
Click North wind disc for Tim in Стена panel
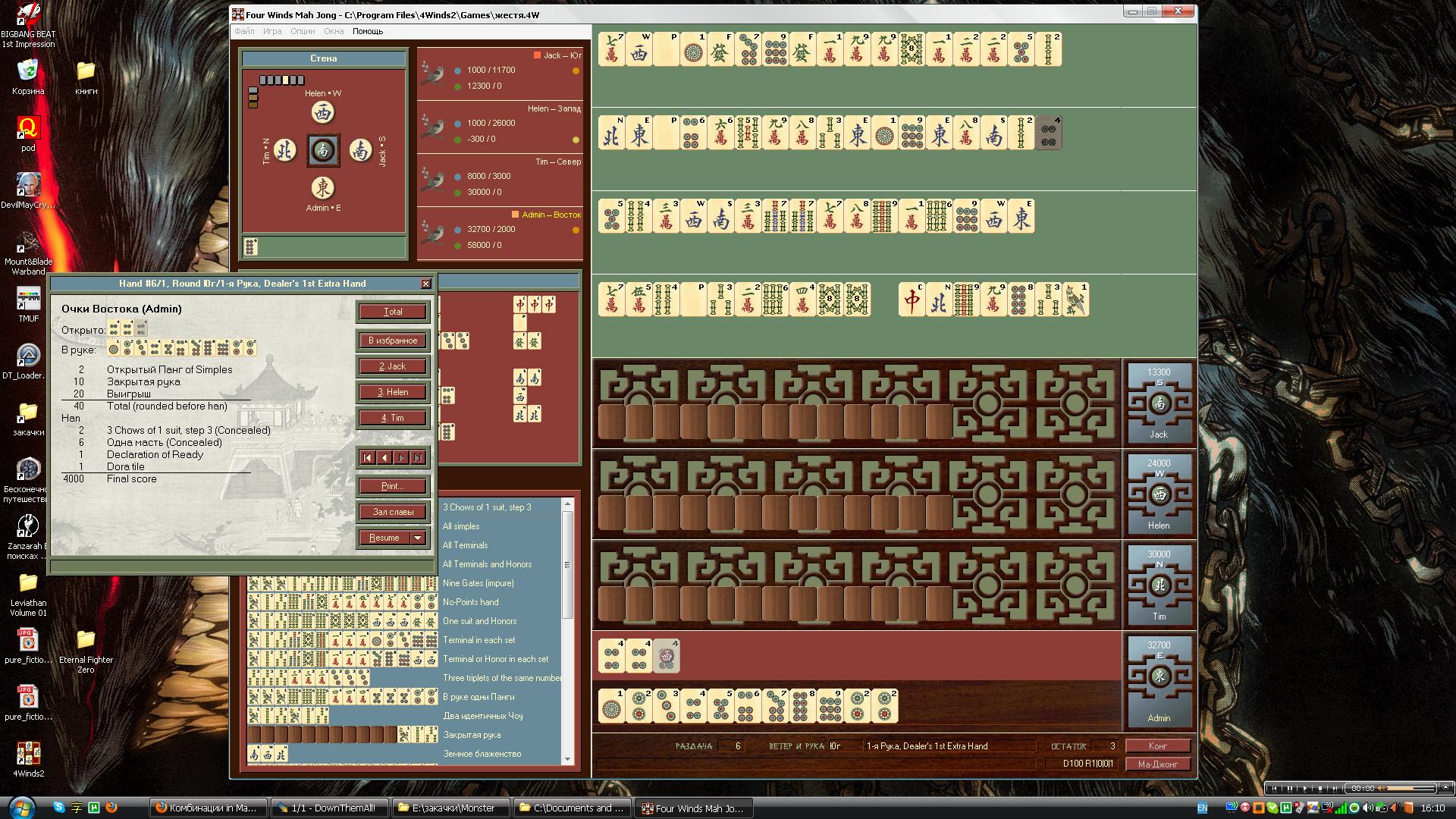tap(284, 150)
